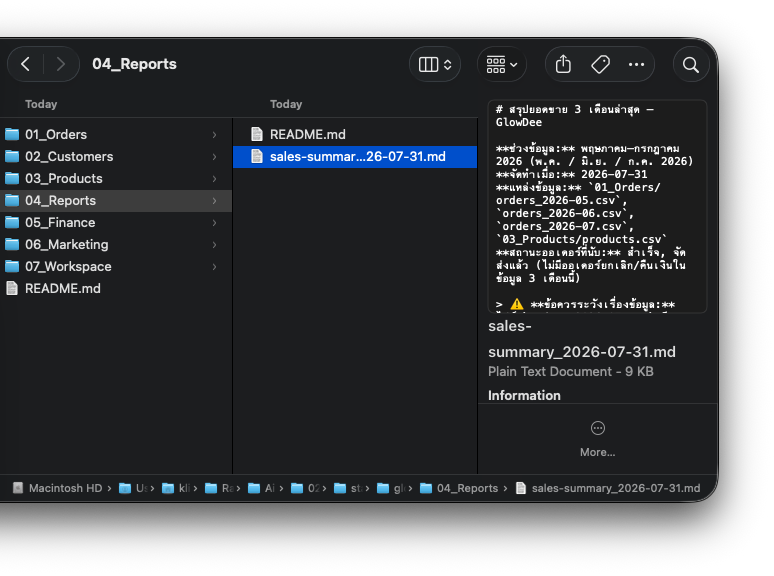Image resolution: width=774 pixels, height=576 pixels.
Task: Click the text preview of the sales summary
Action: point(597,206)
